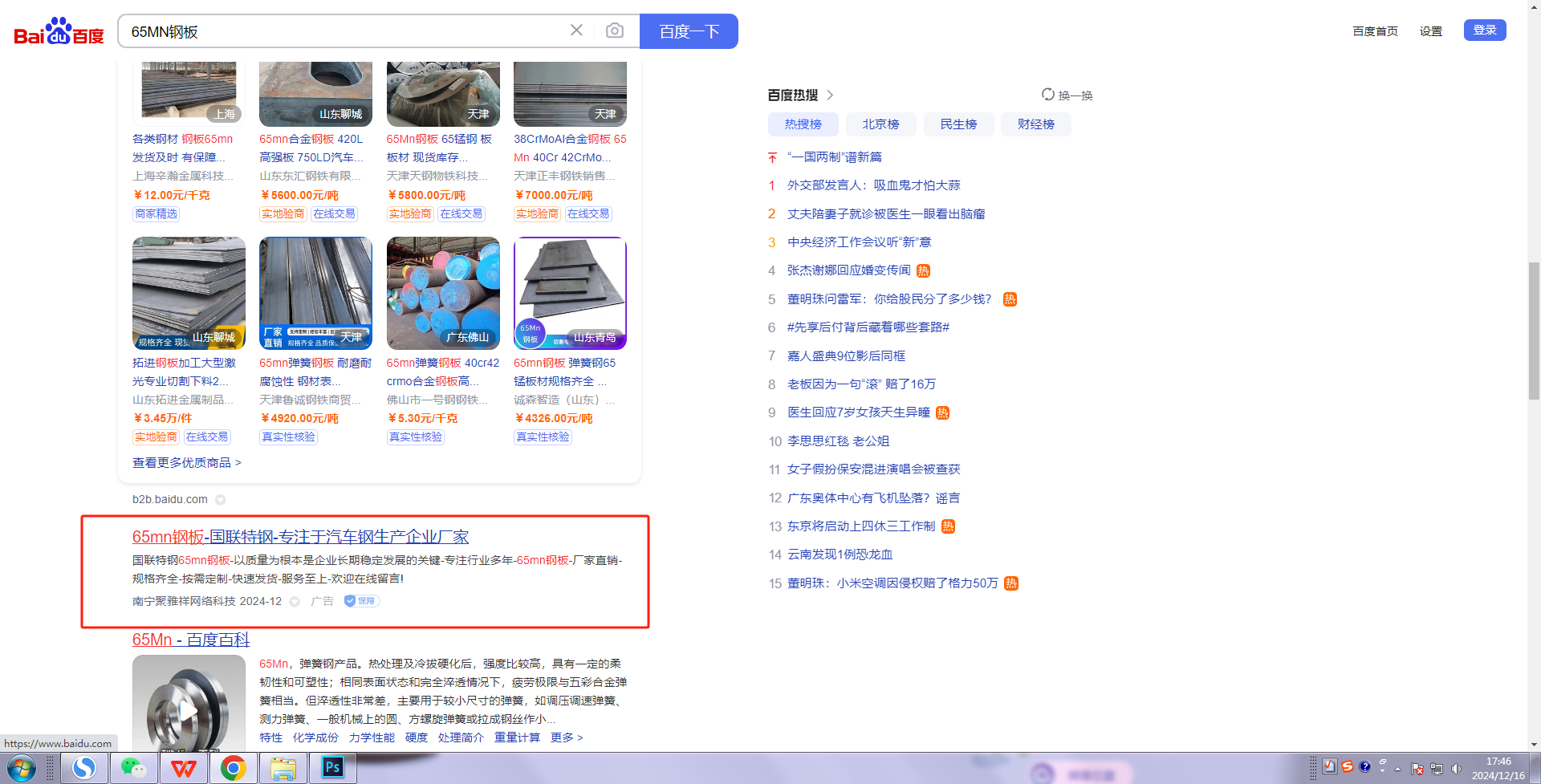Click the 百度一下 search button

(x=689, y=31)
